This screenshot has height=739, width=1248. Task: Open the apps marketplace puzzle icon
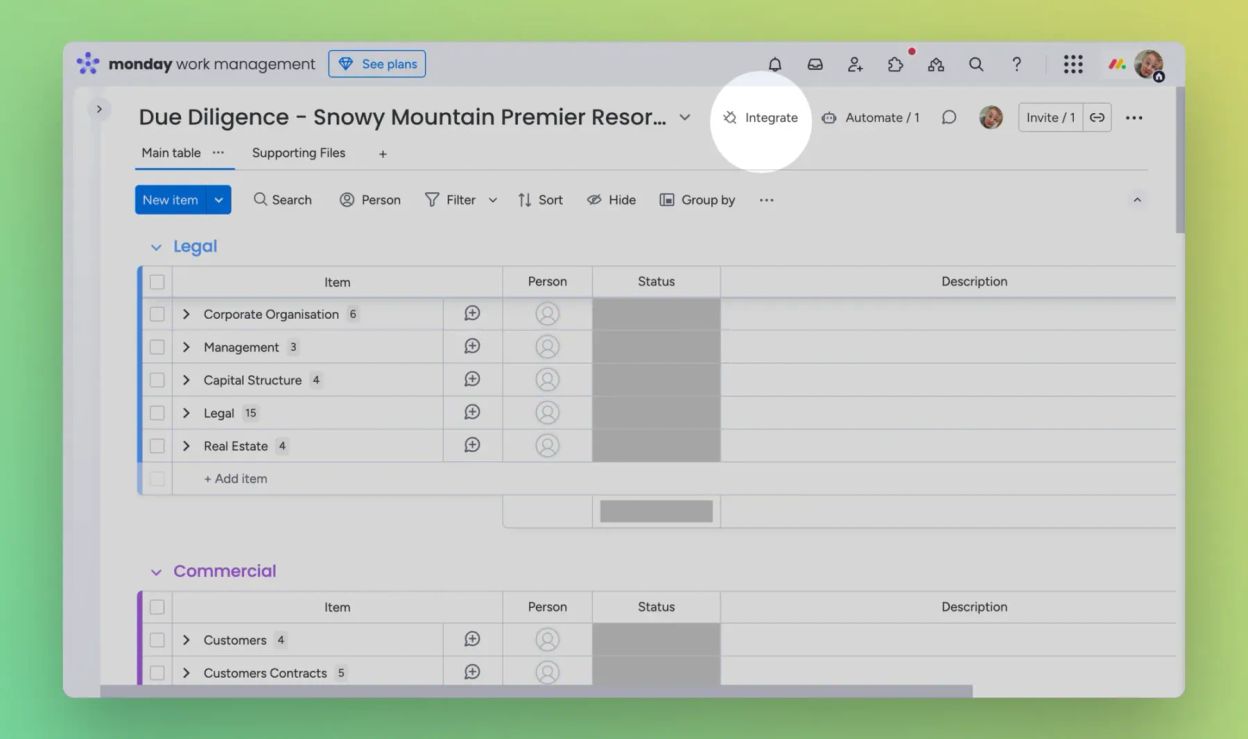coord(895,63)
